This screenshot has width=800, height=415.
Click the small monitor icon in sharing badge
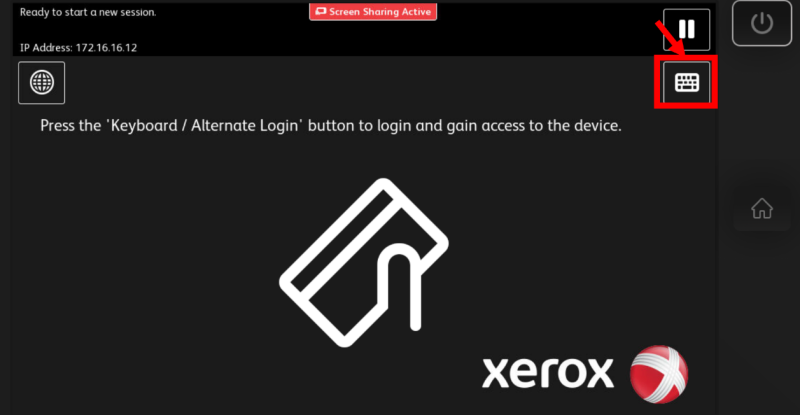pyautogui.click(x=320, y=11)
